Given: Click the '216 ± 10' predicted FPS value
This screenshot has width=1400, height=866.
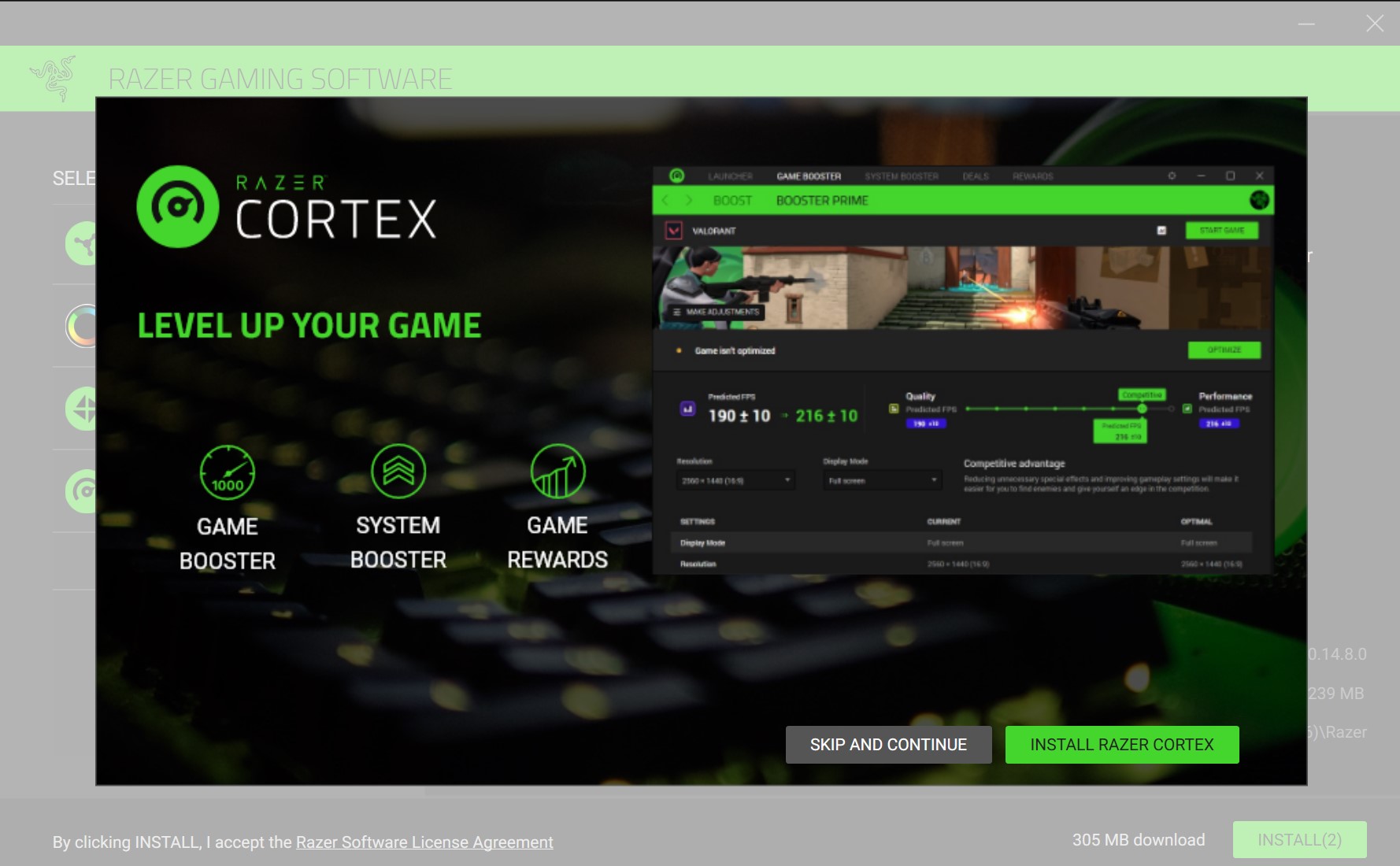Looking at the screenshot, I should click(826, 416).
